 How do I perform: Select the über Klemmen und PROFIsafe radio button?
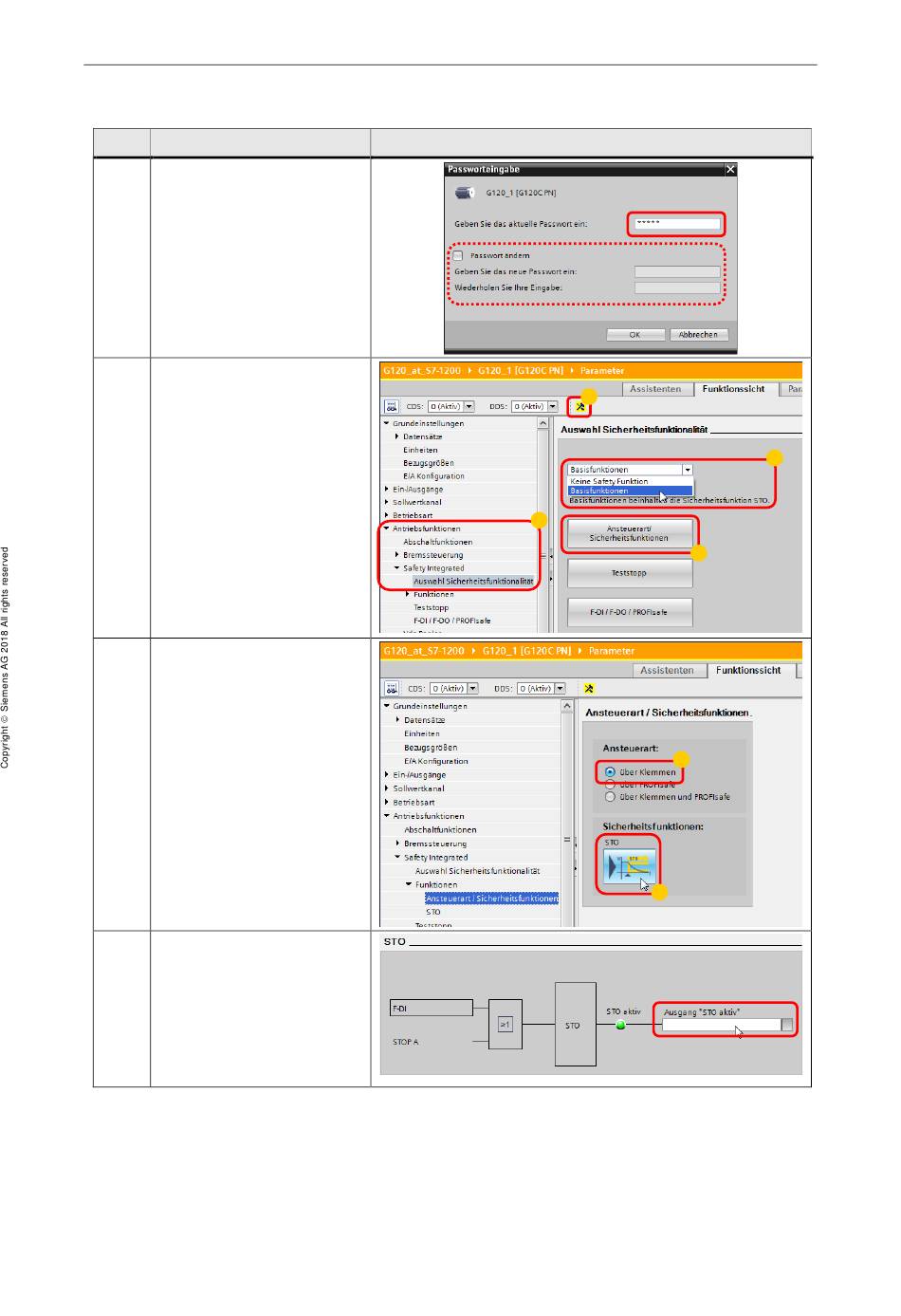[x=610, y=797]
